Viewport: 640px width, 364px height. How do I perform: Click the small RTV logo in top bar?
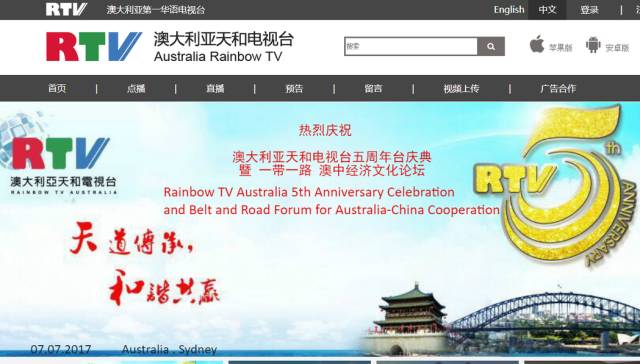[x=66, y=9]
